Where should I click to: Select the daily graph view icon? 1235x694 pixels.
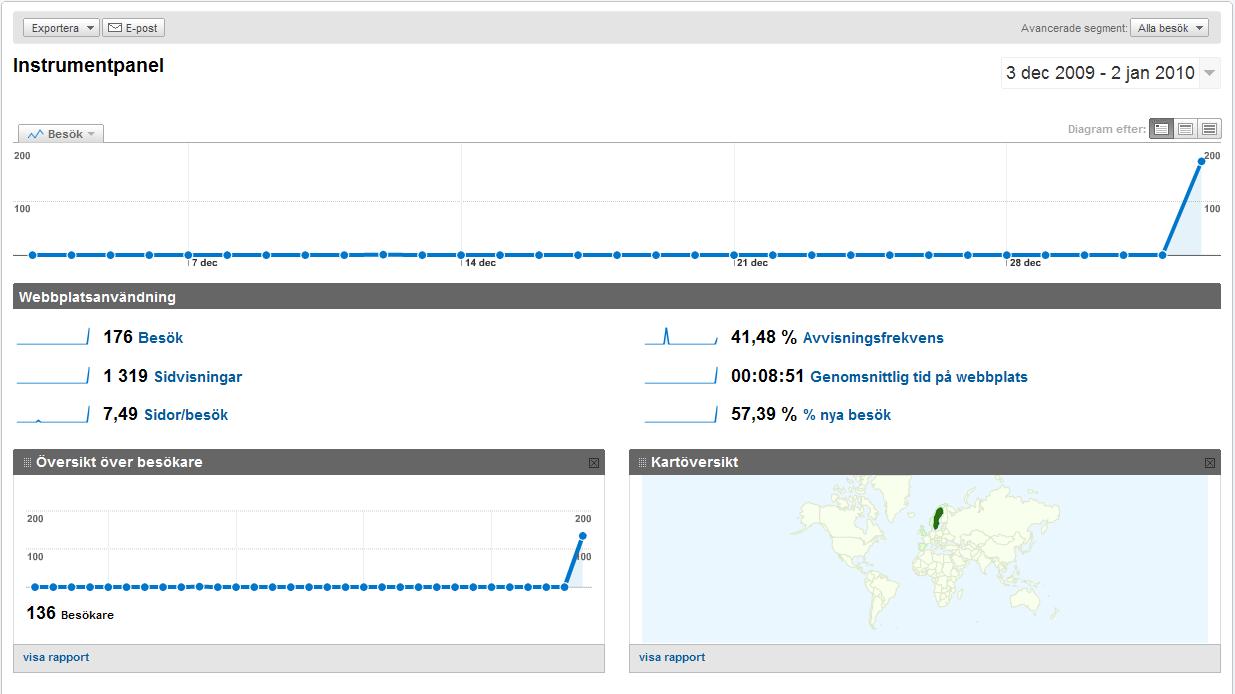(1161, 129)
